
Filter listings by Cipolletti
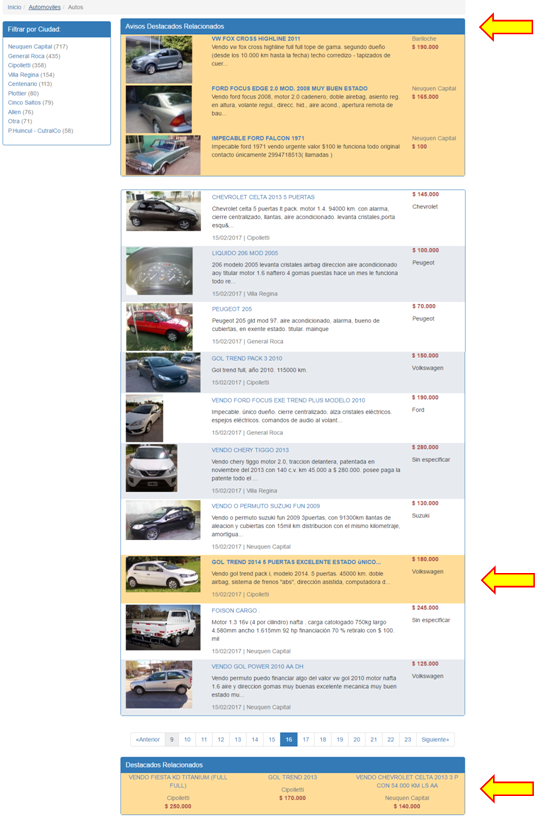[x=19, y=65]
